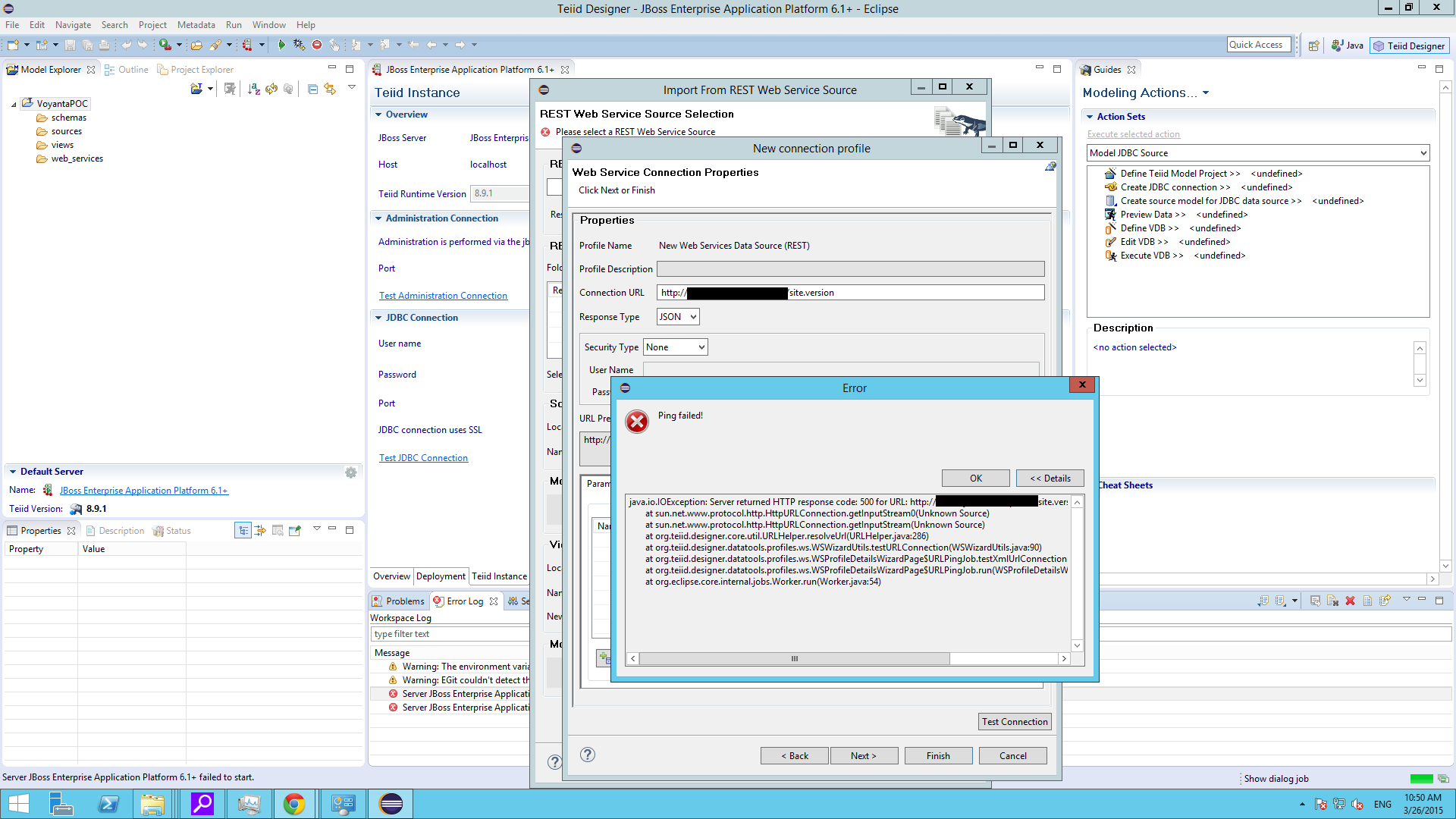Open the Security Type None dropdown
The width and height of the screenshot is (1456, 819).
tap(675, 347)
